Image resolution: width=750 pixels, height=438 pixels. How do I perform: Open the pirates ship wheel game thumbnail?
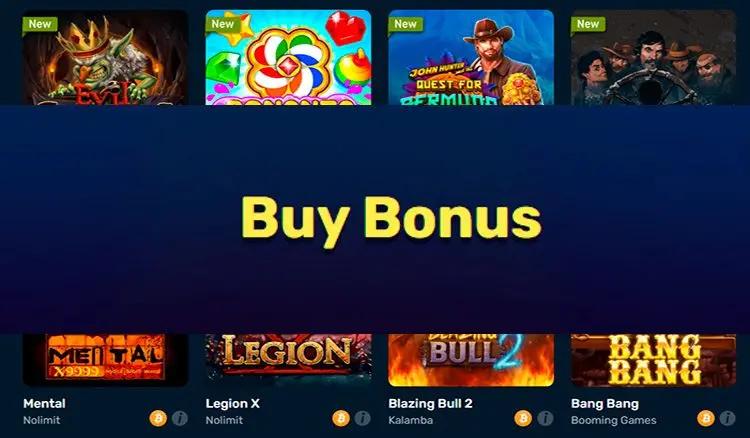(x=653, y=57)
